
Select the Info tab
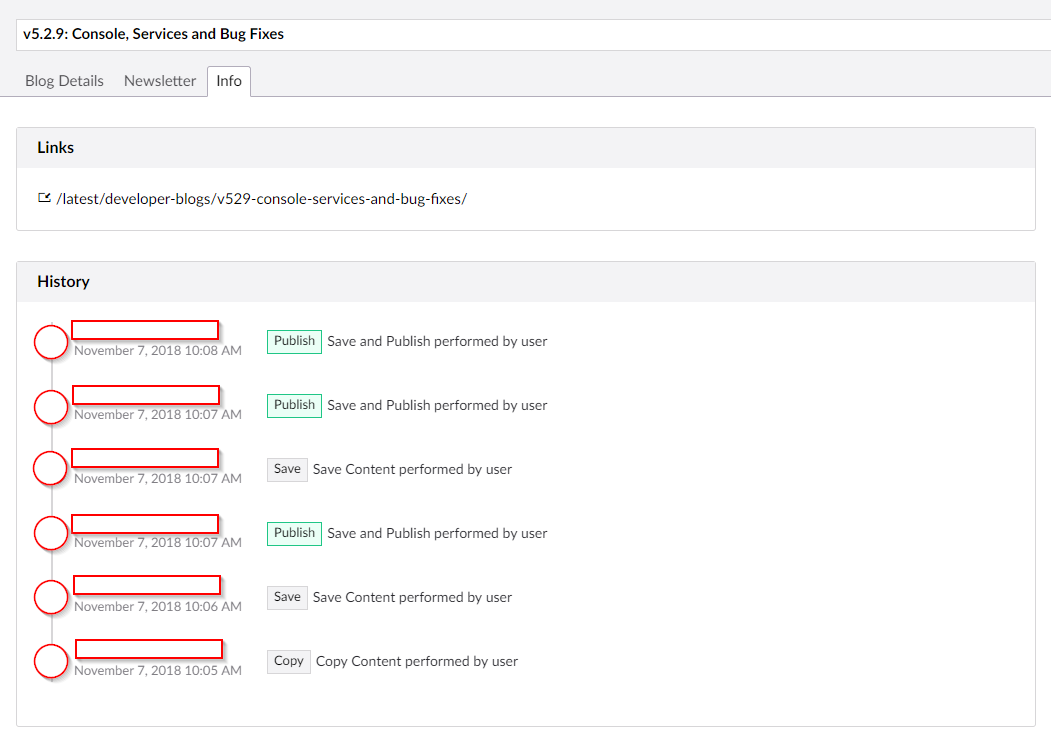click(x=229, y=81)
